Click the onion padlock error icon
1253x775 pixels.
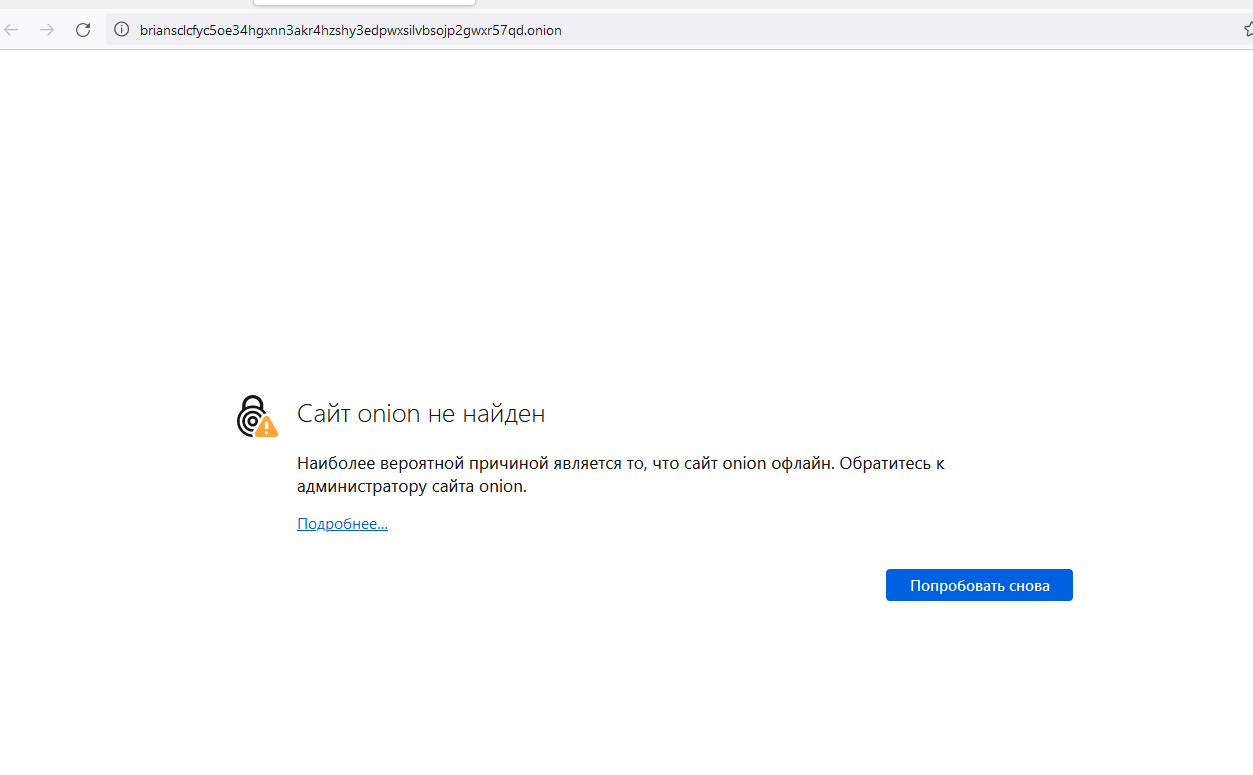point(252,415)
